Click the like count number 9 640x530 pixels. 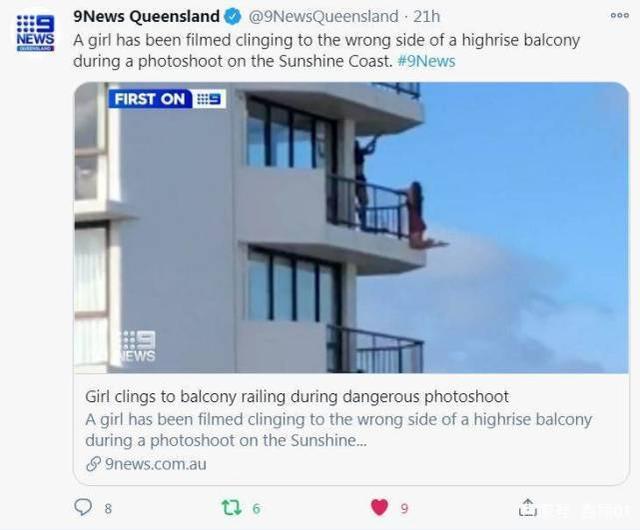(x=404, y=508)
